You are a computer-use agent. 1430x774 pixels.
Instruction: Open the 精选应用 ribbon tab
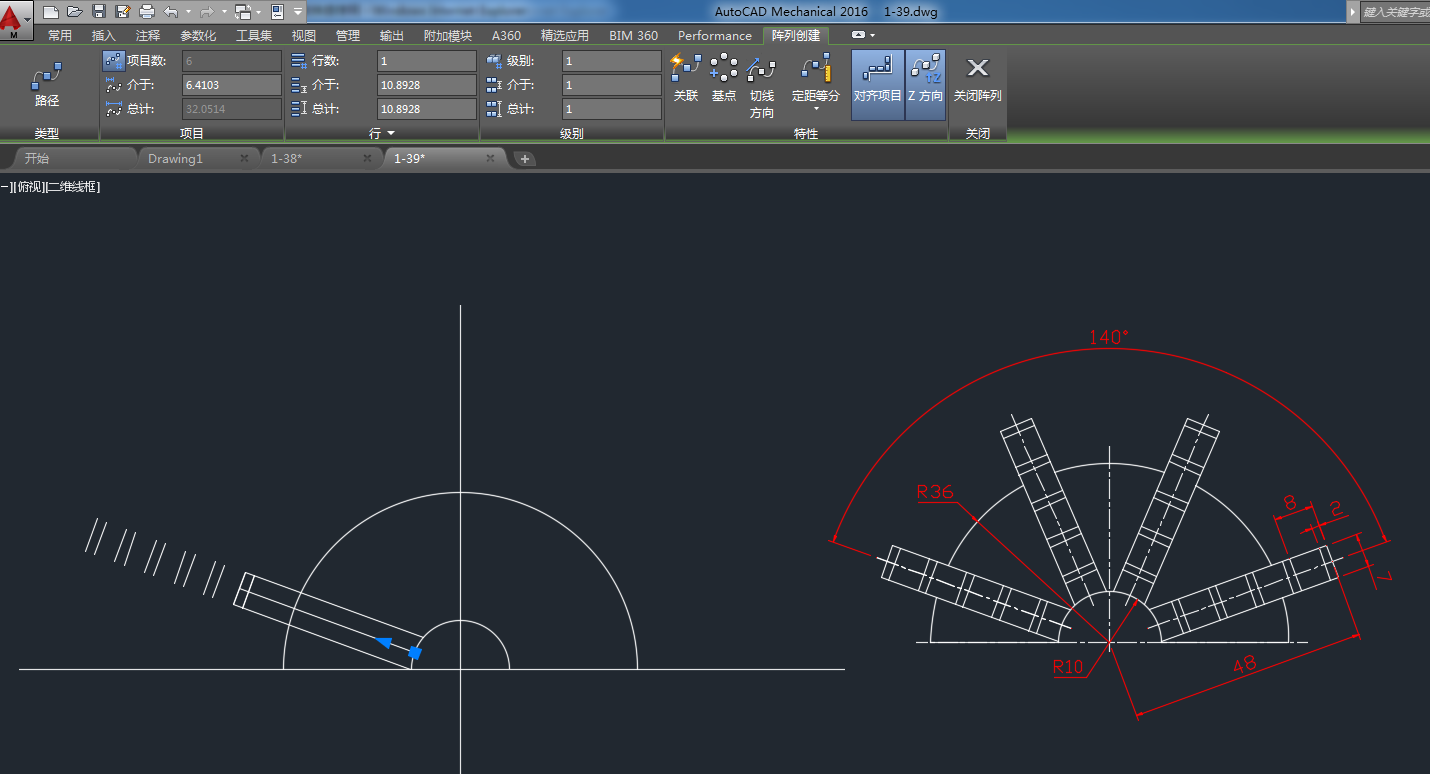[565, 35]
